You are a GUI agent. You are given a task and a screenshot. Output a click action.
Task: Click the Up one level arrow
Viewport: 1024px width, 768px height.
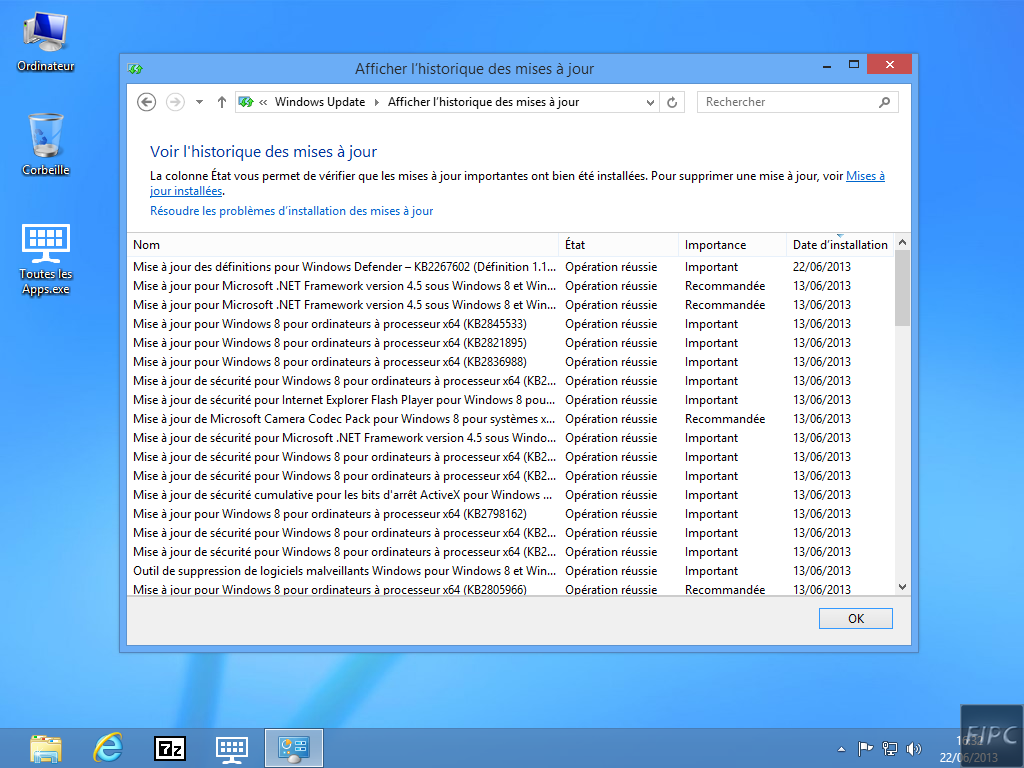click(x=222, y=102)
